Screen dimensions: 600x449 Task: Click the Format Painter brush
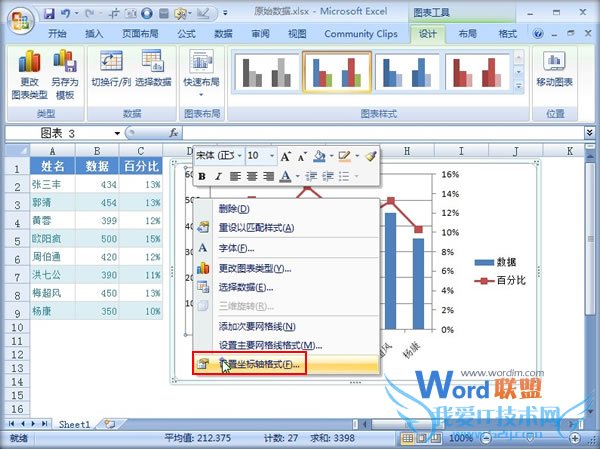370,156
